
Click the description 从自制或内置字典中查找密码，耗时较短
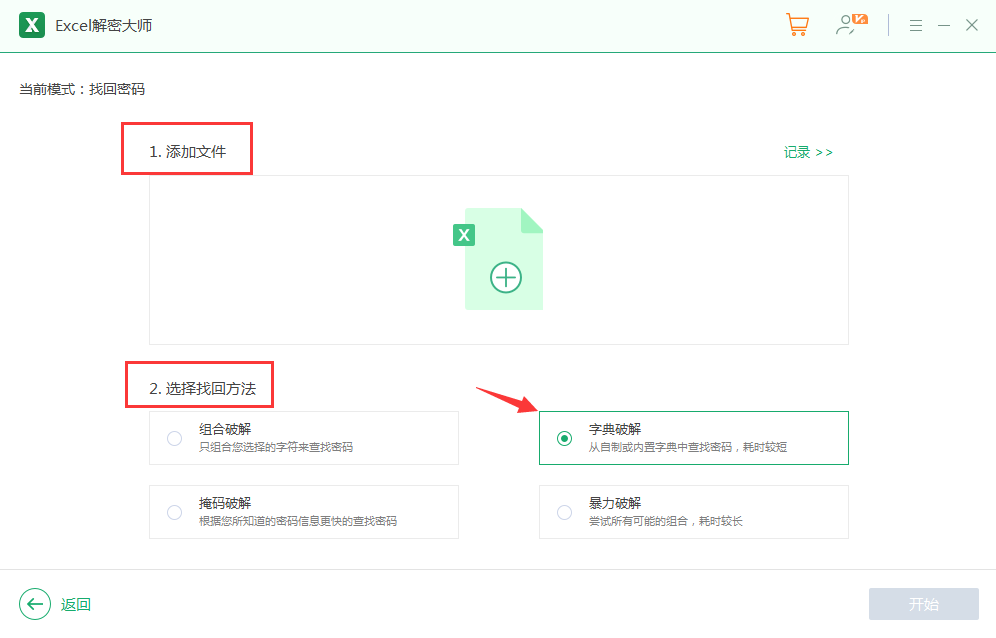[688, 447]
